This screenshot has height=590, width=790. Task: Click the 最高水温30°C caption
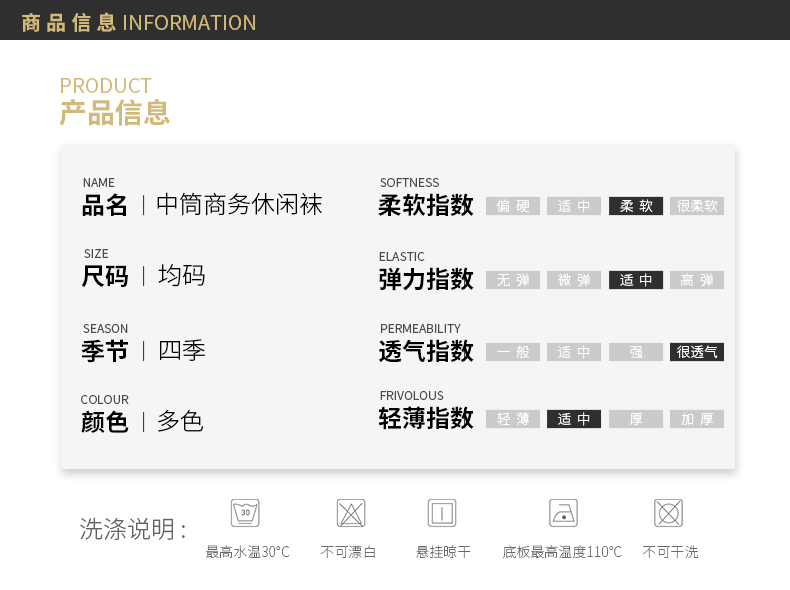(247, 552)
